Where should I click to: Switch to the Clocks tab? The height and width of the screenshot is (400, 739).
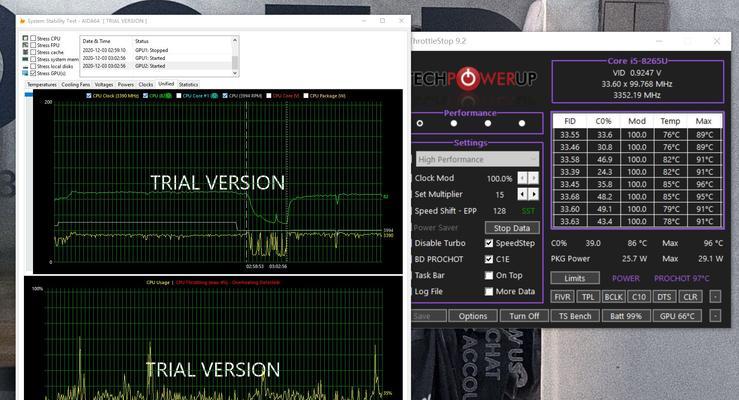click(x=146, y=84)
